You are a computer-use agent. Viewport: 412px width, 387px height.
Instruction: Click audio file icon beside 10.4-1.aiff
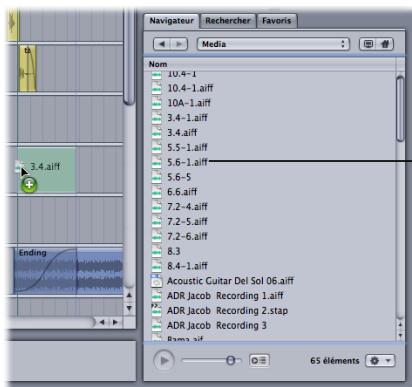click(156, 88)
